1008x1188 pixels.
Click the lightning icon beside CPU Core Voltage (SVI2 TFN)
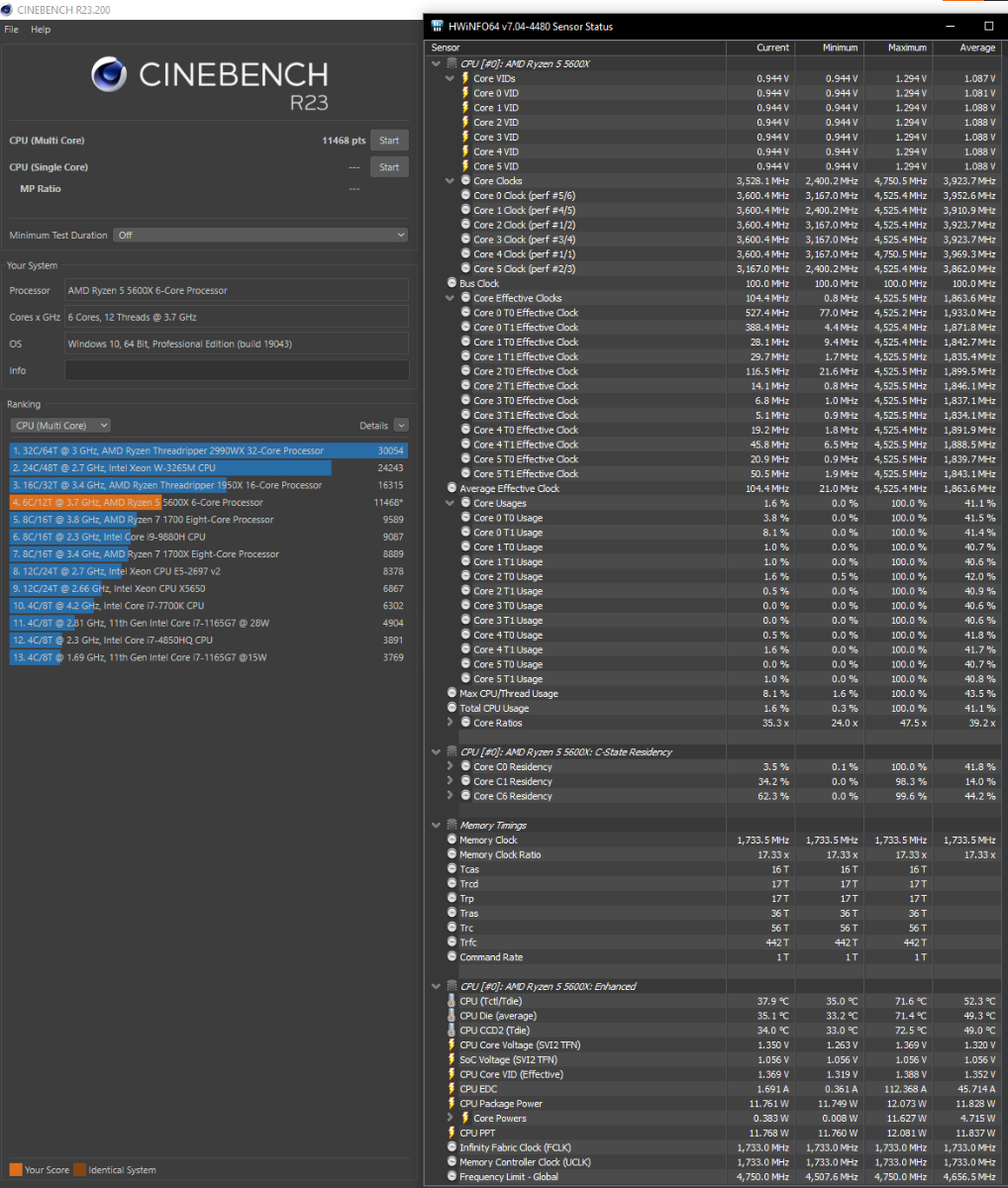click(453, 1044)
